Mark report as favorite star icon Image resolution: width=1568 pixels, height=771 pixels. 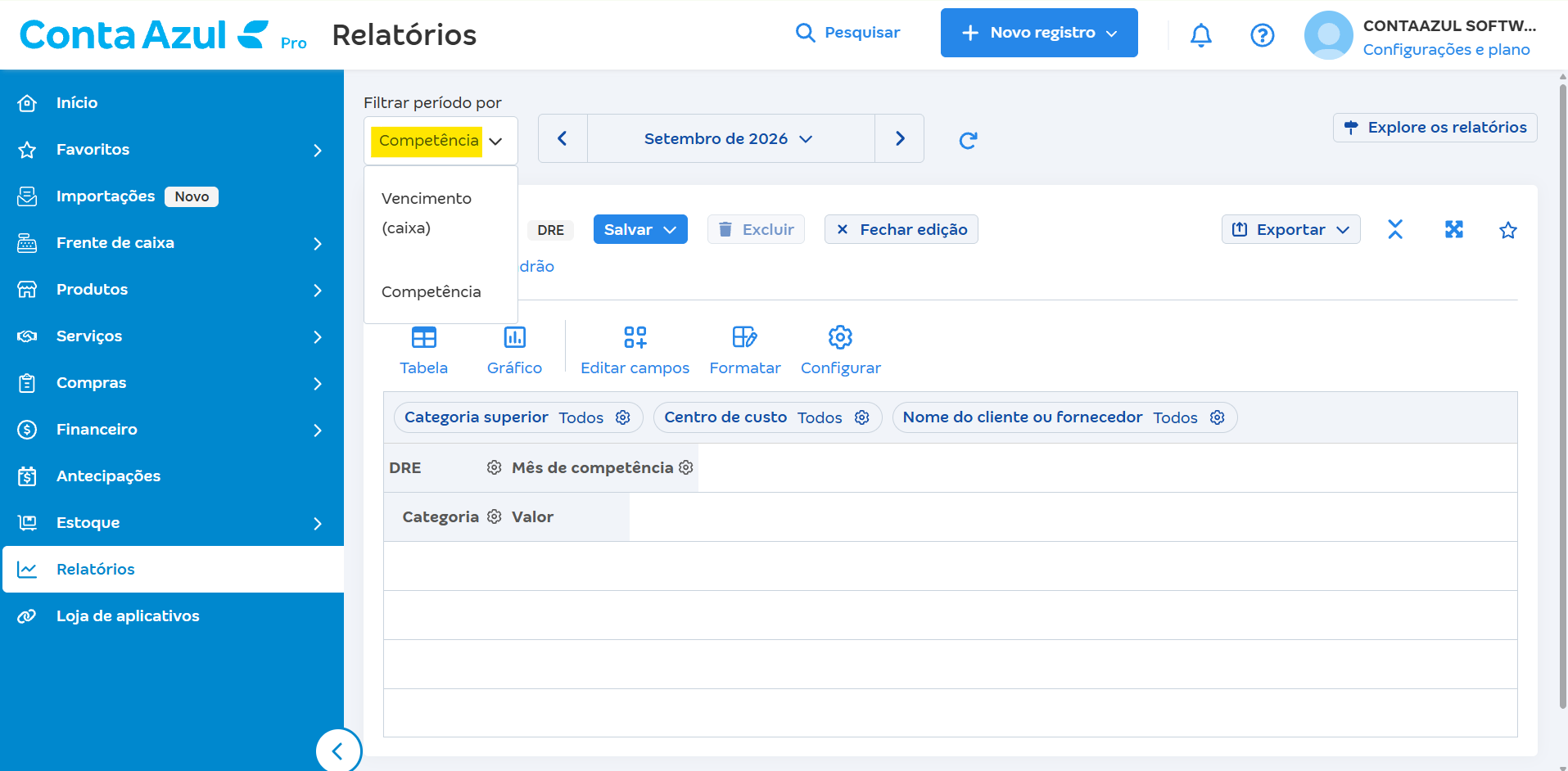[1507, 230]
